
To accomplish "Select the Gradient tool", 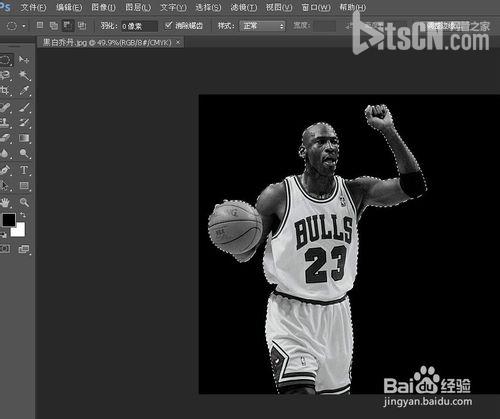I will pyautogui.click(x=24, y=138).
